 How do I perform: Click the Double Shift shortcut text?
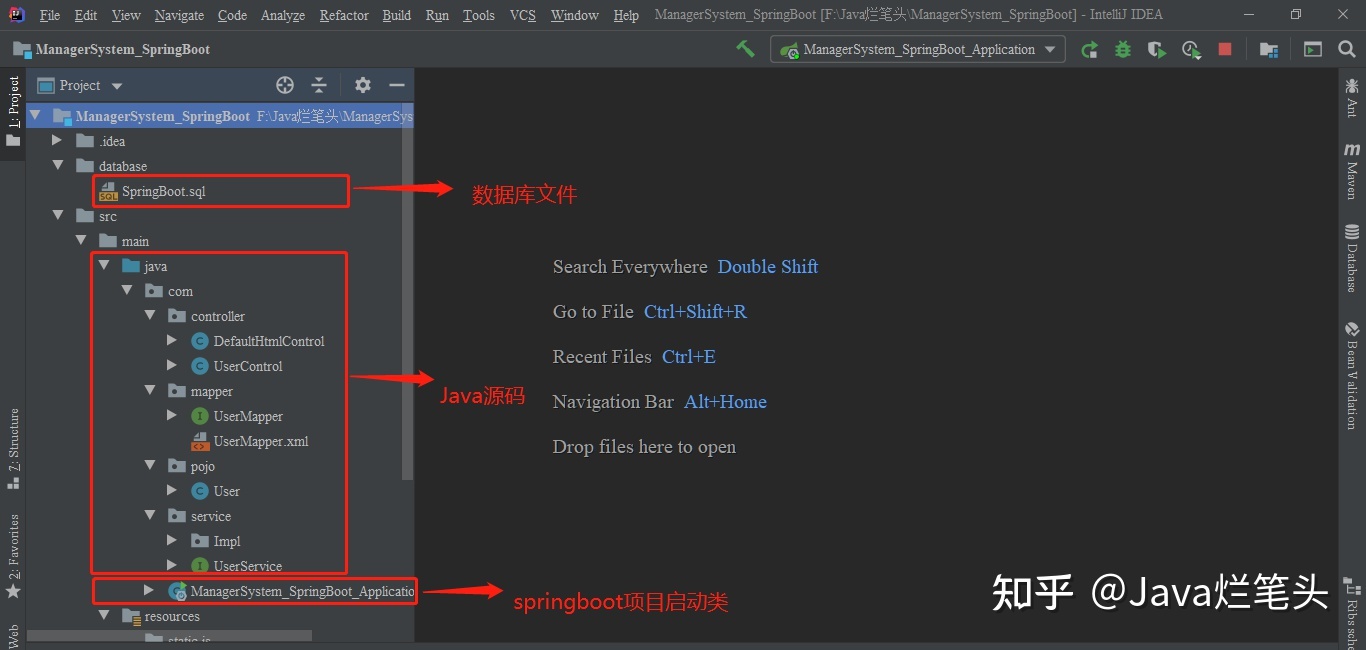point(768,266)
